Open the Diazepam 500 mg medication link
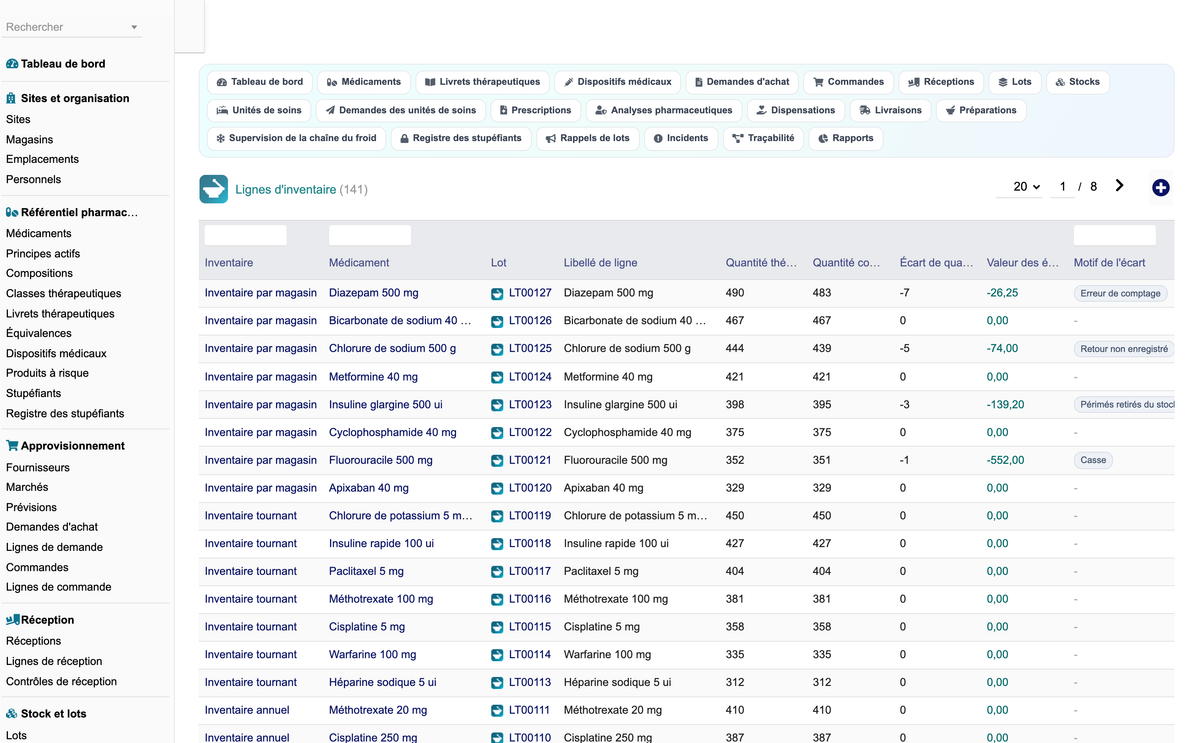The width and height of the screenshot is (1200, 743). pyautogui.click(x=374, y=293)
